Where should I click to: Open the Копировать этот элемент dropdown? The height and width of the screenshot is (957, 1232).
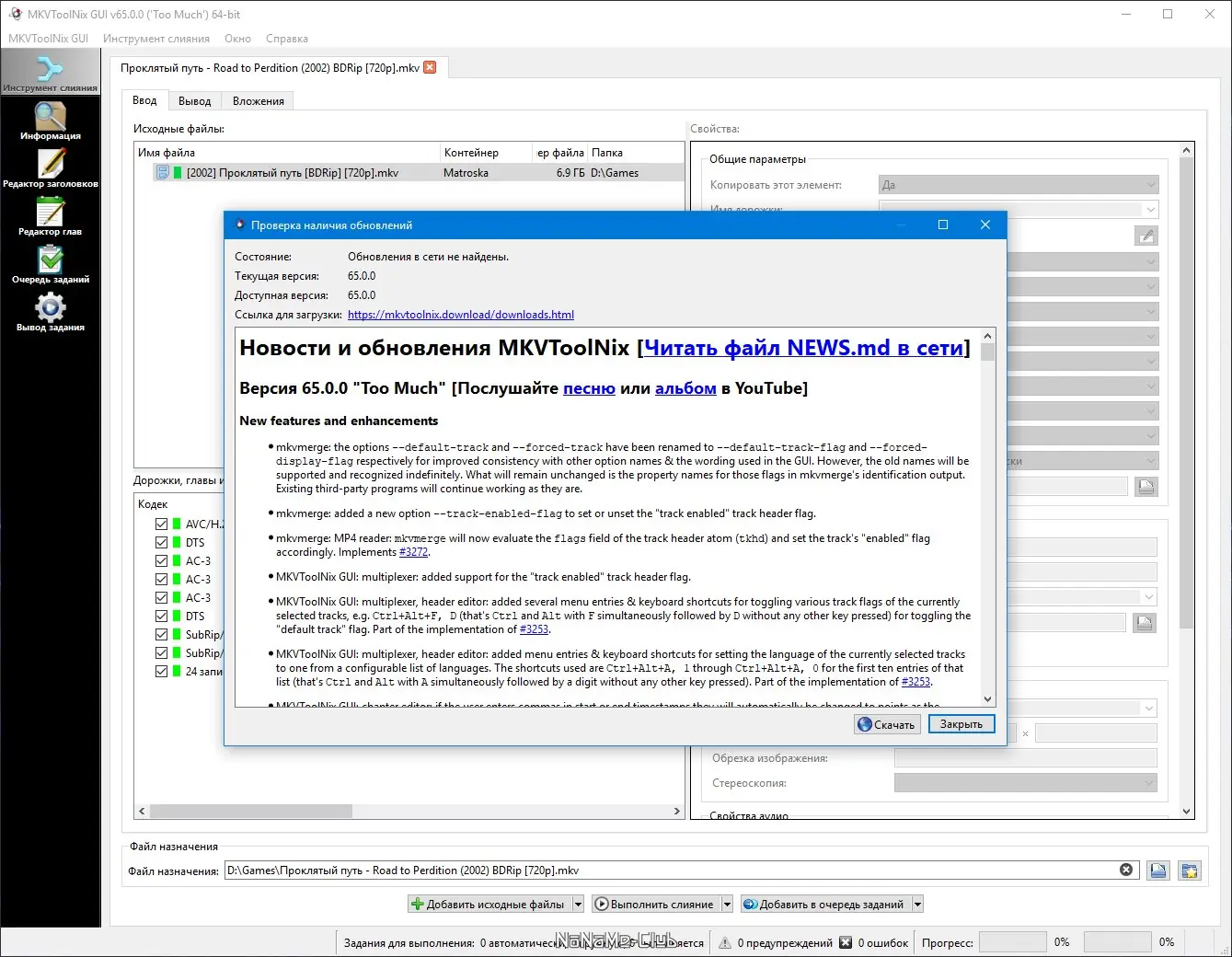(x=1019, y=185)
